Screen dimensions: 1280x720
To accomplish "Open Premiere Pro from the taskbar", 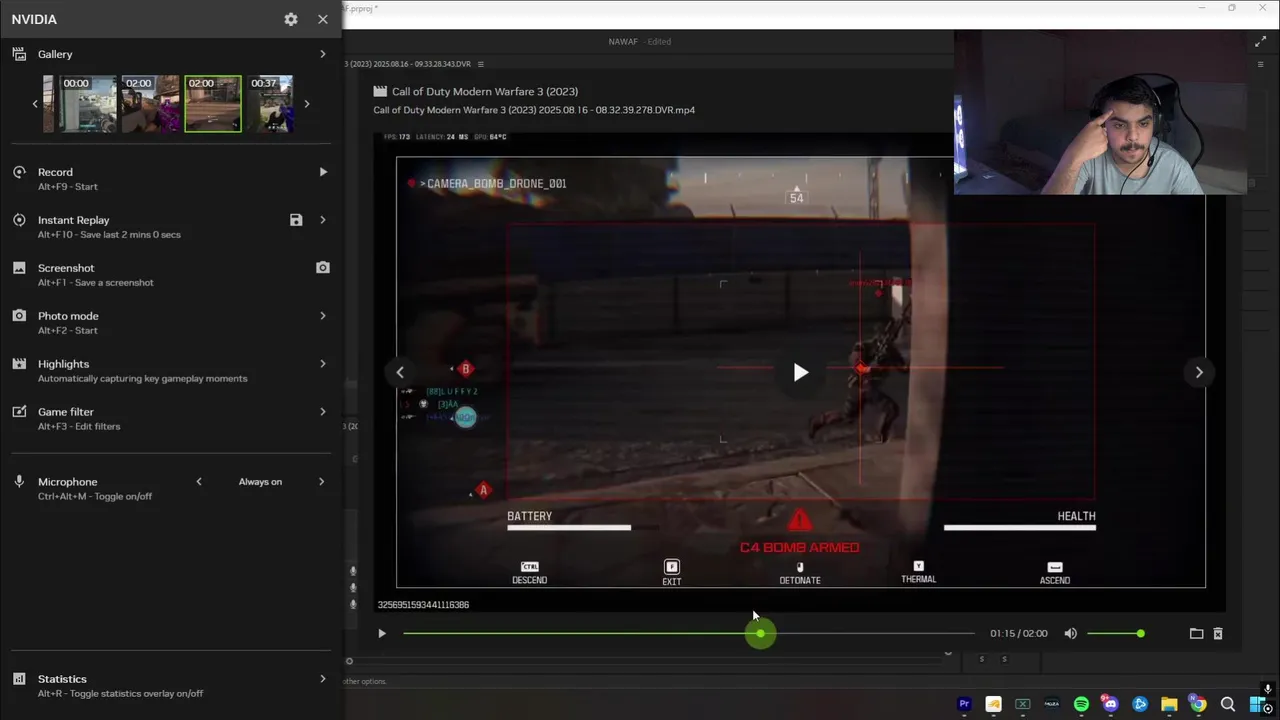I will 964,704.
